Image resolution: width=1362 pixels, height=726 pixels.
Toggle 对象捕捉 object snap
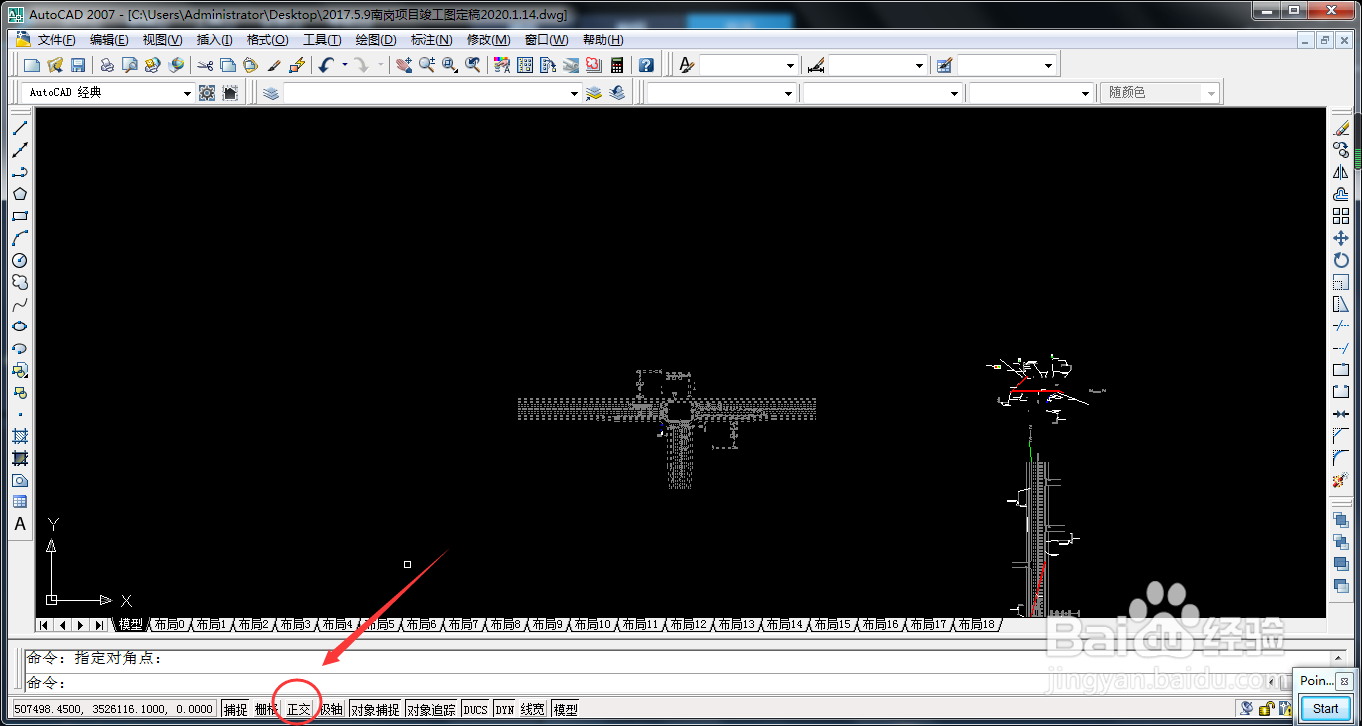point(375,709)
